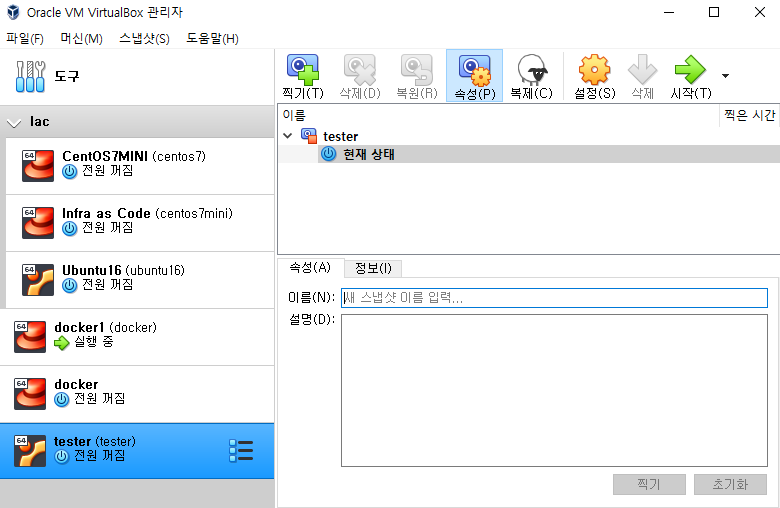Minimize the VirtualBox Manager window
The height and width of the screenshot is (508, 780).
coord(669,12)
